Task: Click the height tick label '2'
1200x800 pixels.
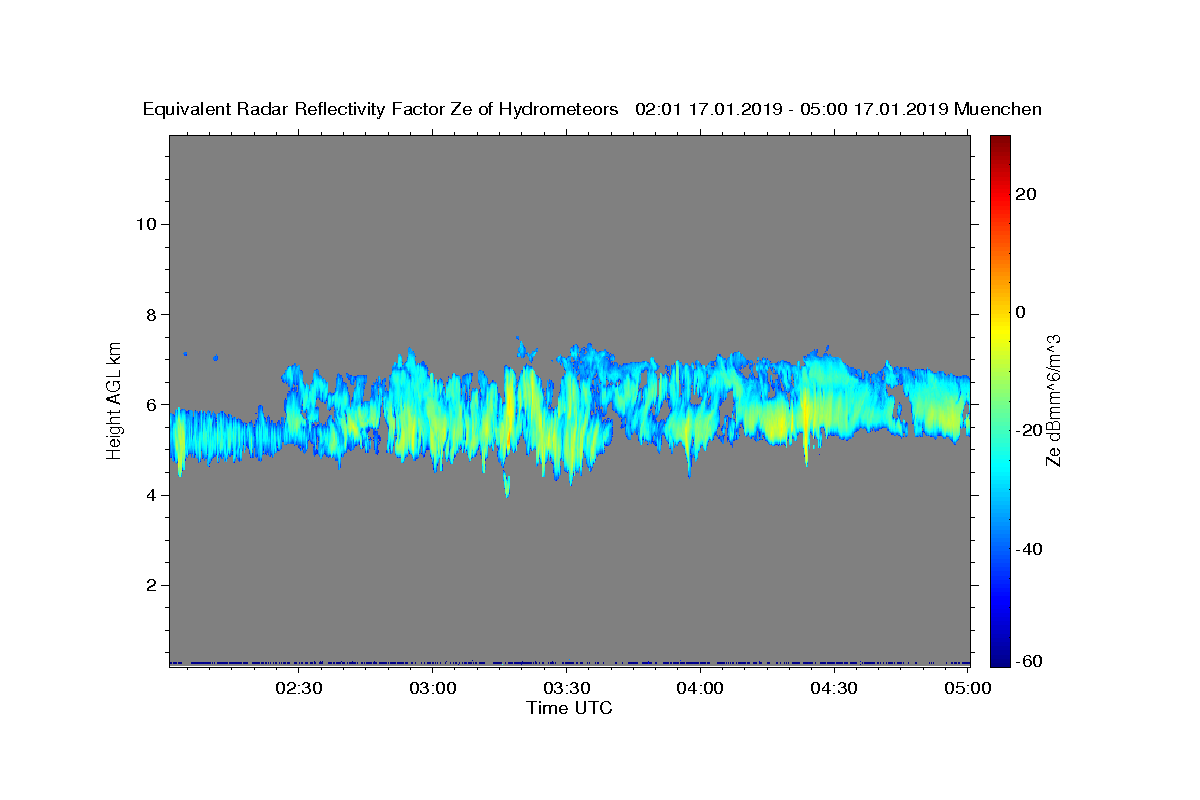Action: pyautogui.click(x=149, y=586)
